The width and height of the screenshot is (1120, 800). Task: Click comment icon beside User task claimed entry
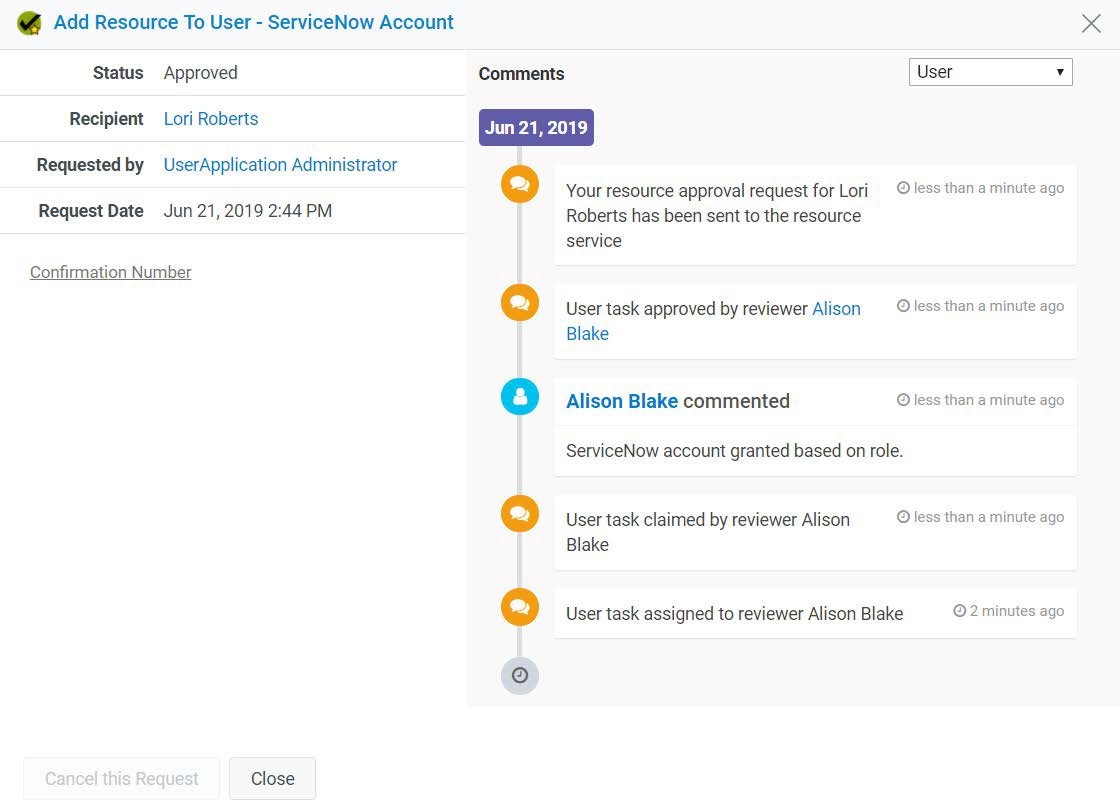pos(520,514)
